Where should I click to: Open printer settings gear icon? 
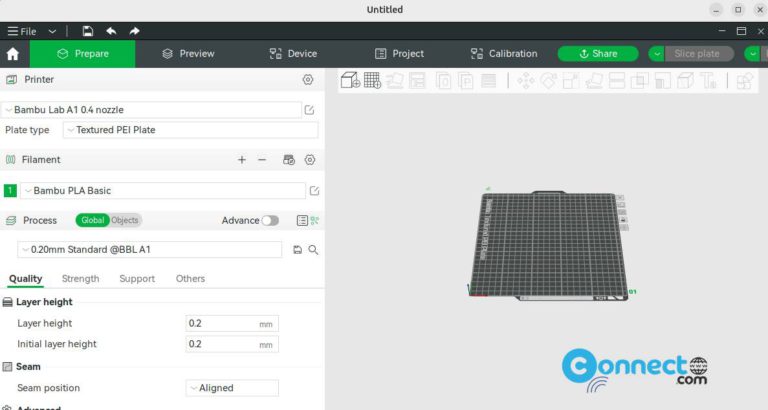point(308,79)
